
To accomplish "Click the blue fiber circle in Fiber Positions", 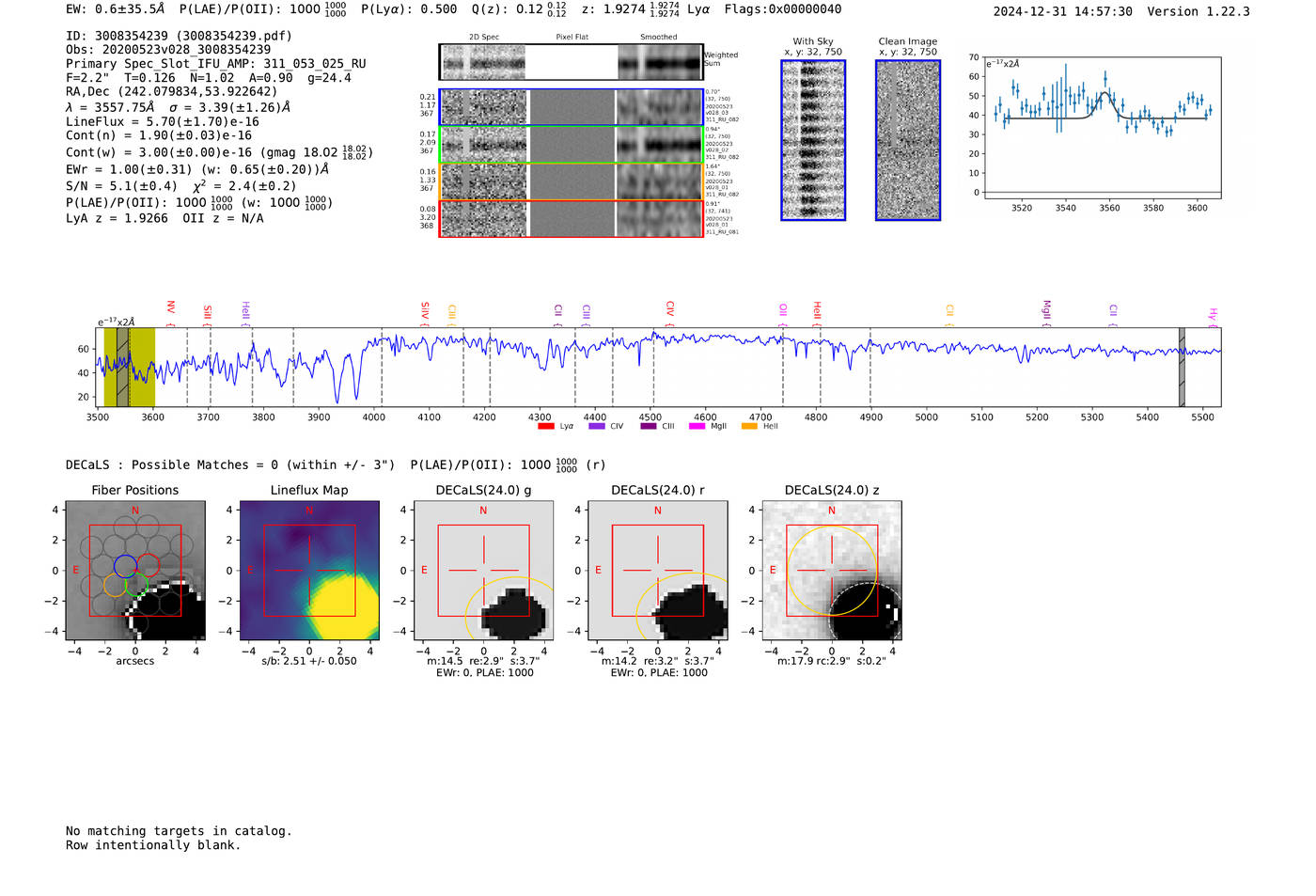I will (125, 566).
